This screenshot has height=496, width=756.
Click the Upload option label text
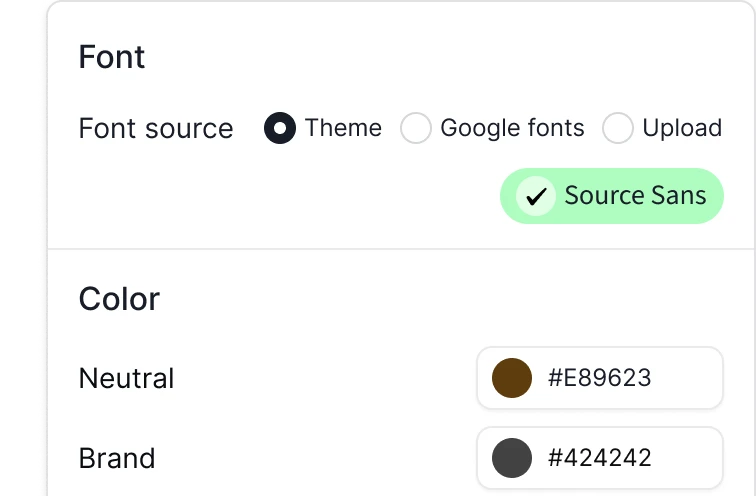pyautogui.click(x=682, y=128)
